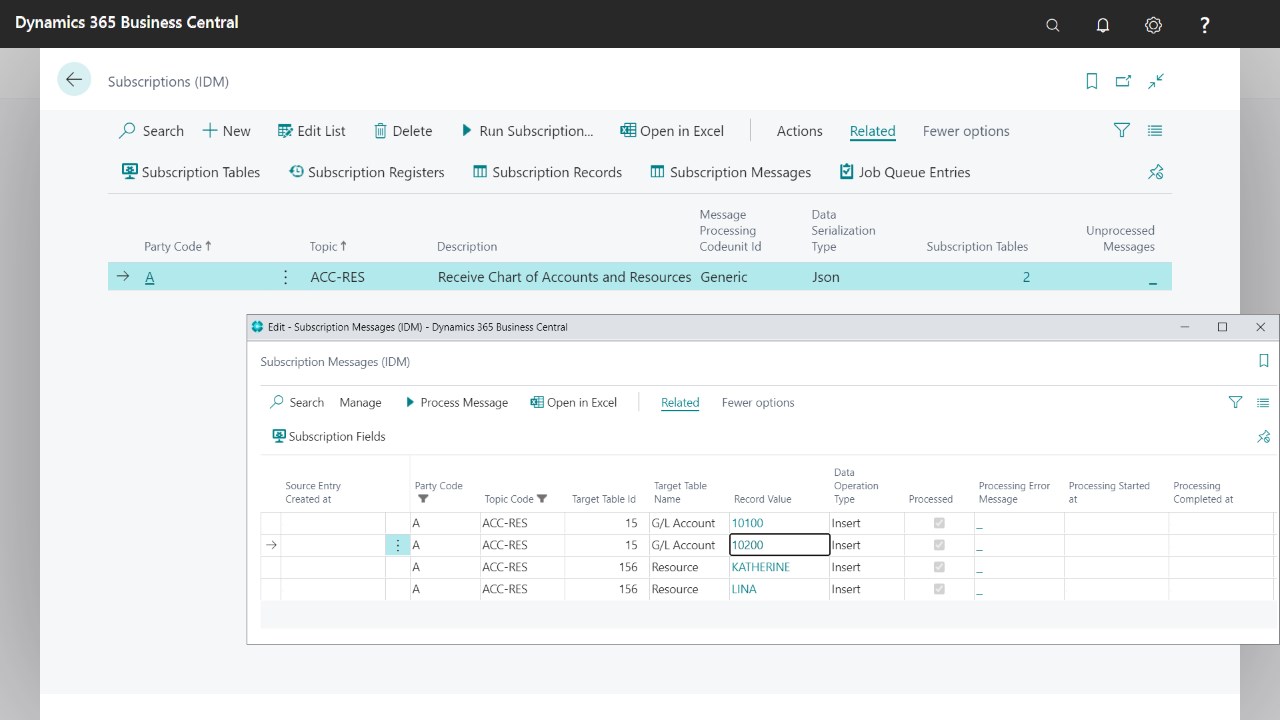Open the Manage menu
This screenshot has width=1280, height=720.
click(x=360, y=402)
